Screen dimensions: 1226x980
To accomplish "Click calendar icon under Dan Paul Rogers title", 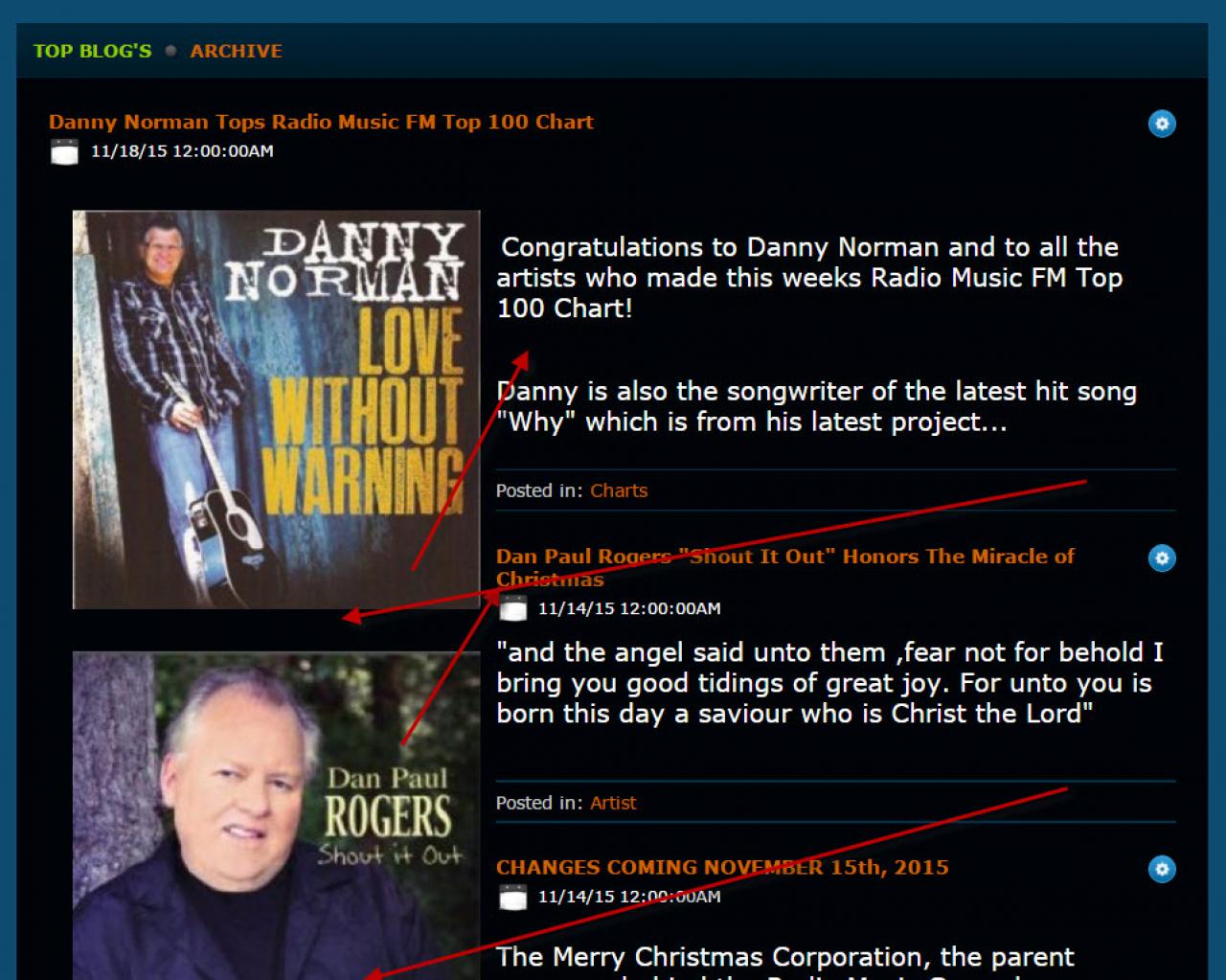I will 512,607.
